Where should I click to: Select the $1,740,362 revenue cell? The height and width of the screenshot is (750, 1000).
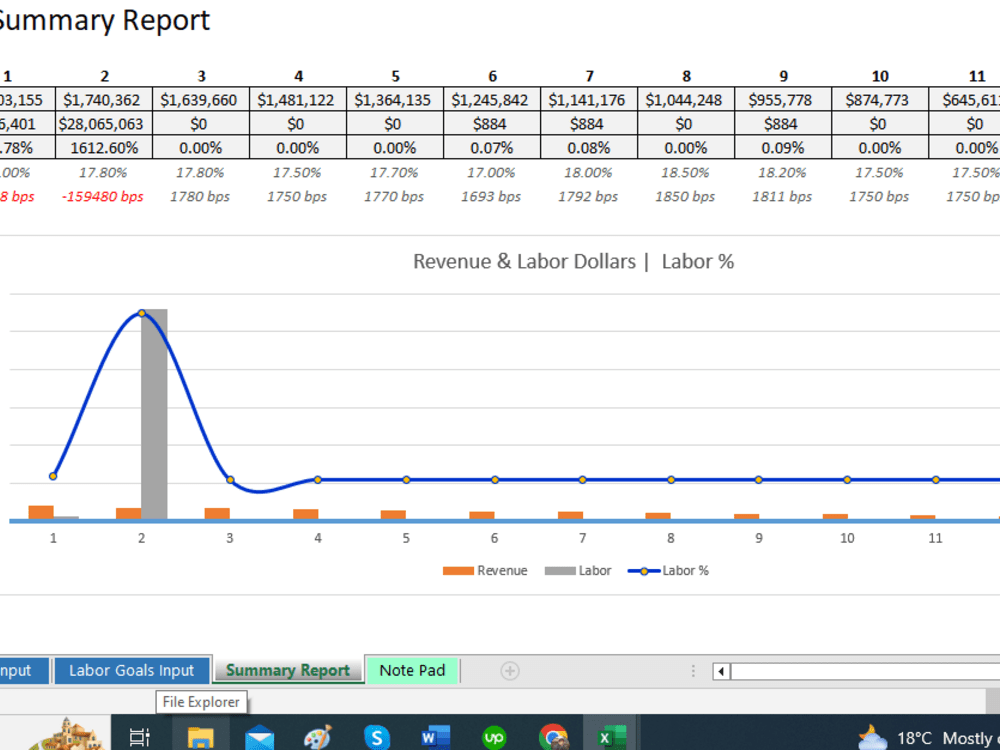tap(104, 99)
